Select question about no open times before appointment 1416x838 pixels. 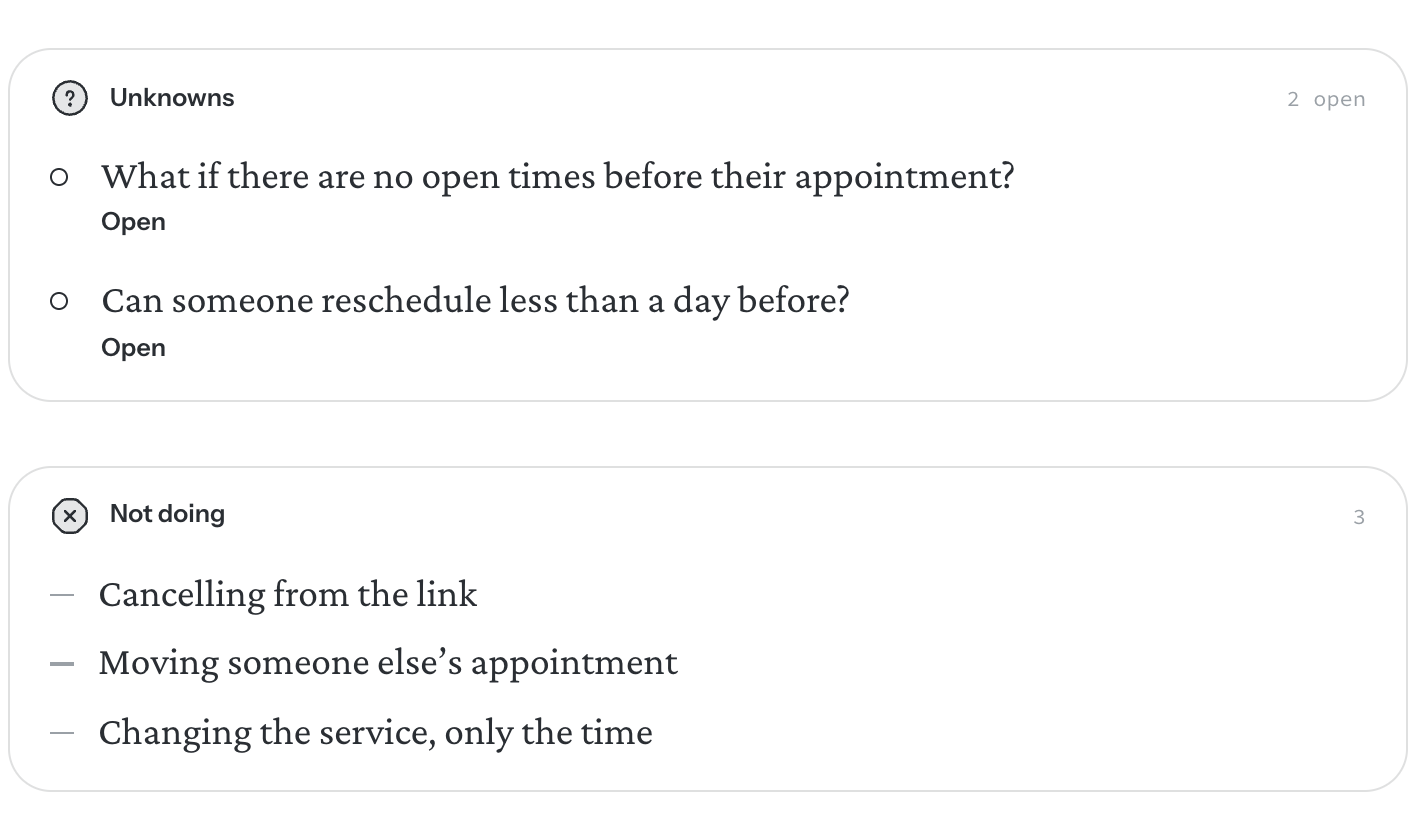557,177
